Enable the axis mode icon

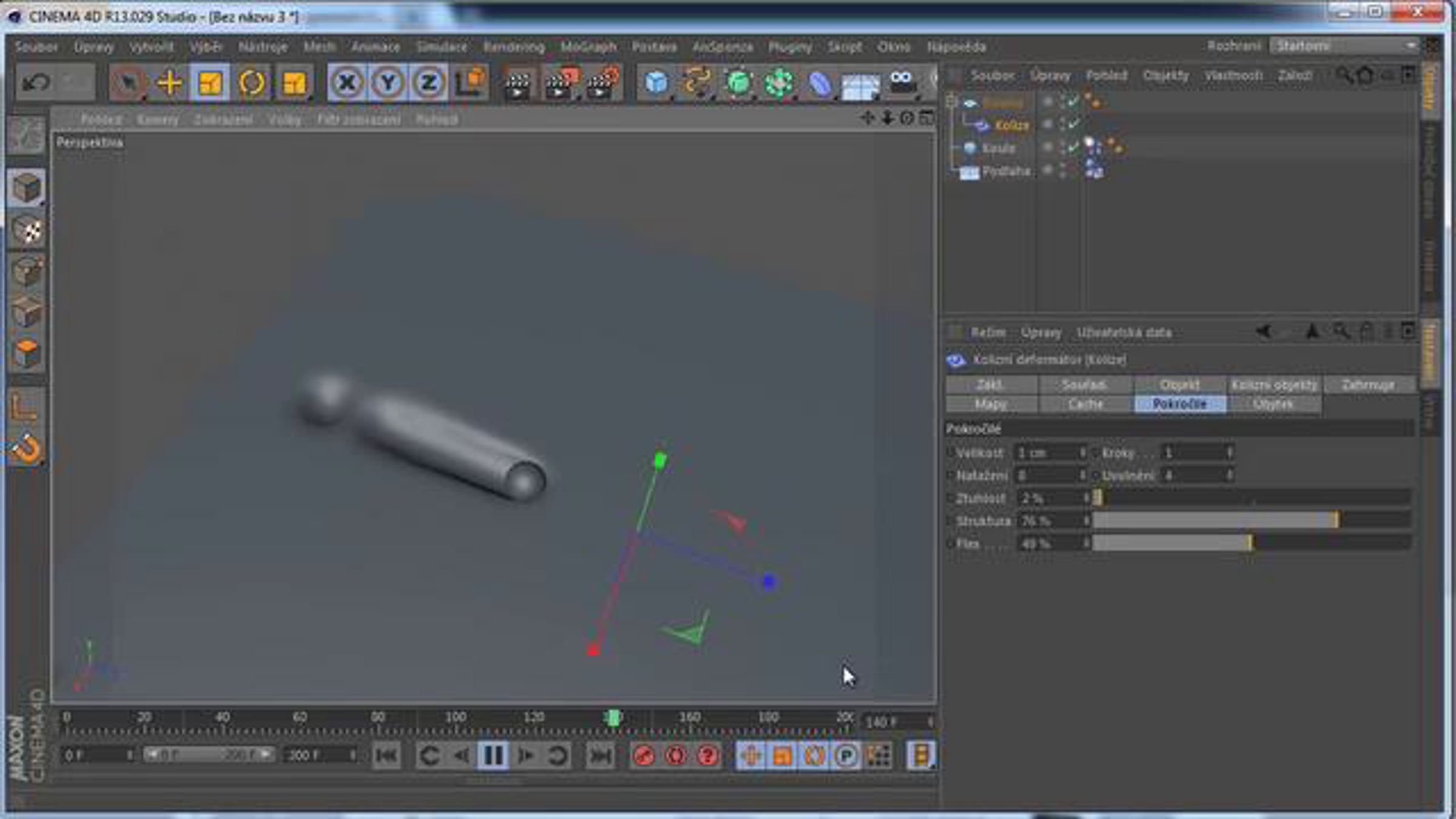[x=26, y=406]
